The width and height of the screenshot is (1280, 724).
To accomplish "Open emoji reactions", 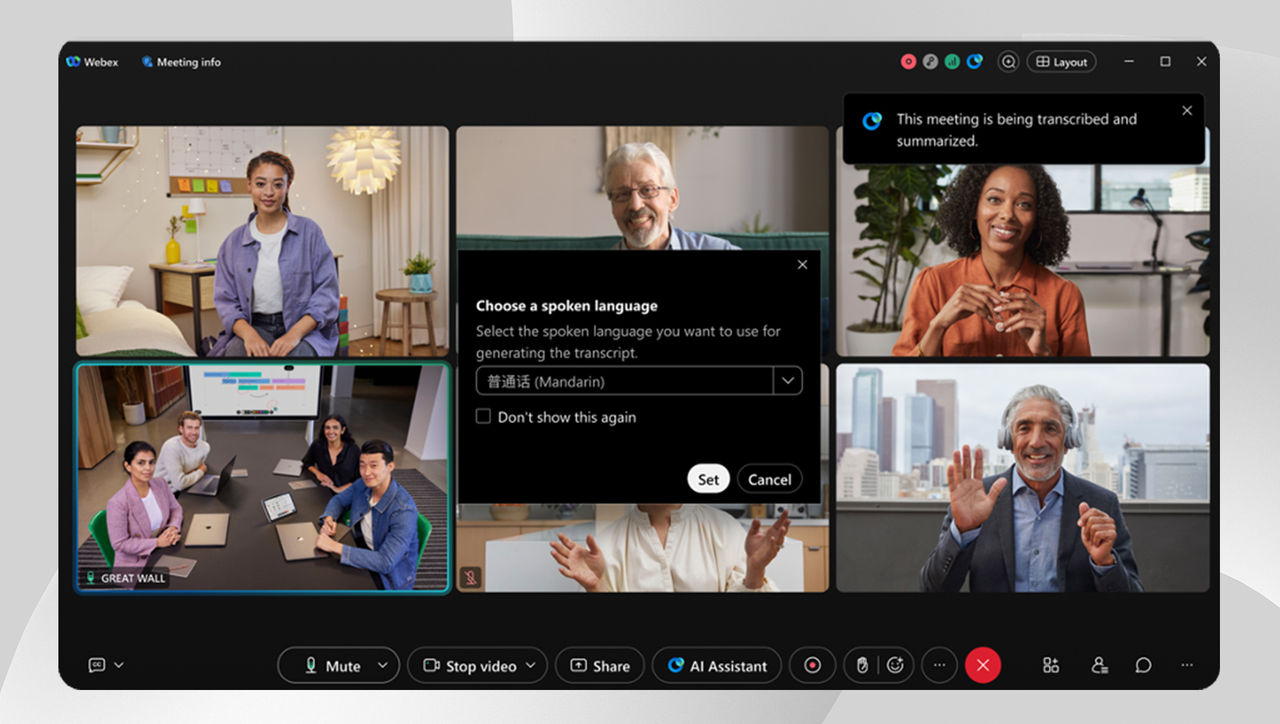I will click(896, 666).
